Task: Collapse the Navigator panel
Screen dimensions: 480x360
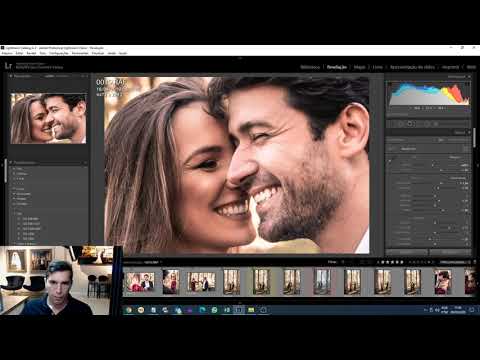Action: point(11,76)
